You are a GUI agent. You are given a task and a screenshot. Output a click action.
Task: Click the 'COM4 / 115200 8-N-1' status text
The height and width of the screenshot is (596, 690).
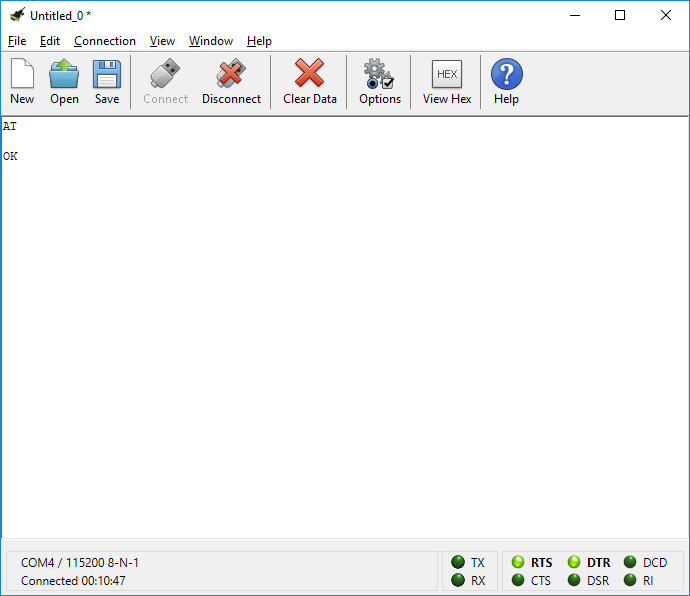pos(80,563)
